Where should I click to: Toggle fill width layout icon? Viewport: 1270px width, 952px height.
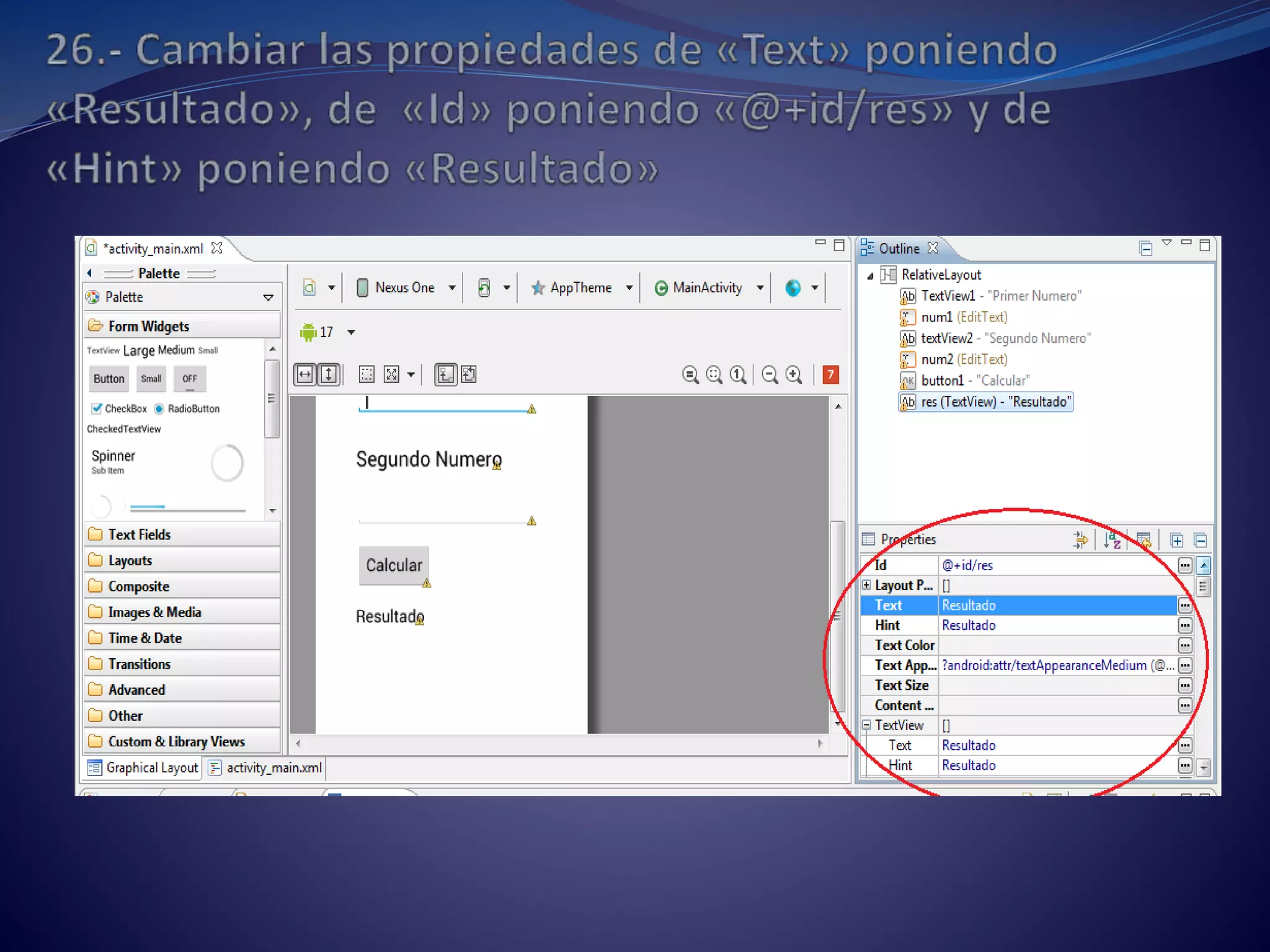click(x=305, y=374)
